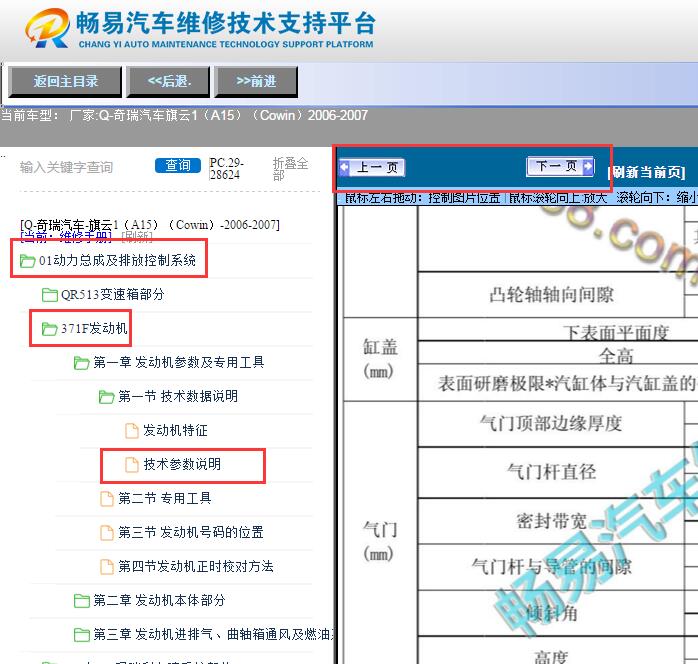Click document icon of 第二节 专用工具
This screenshot has height=664, width=698.
[106, 499]
